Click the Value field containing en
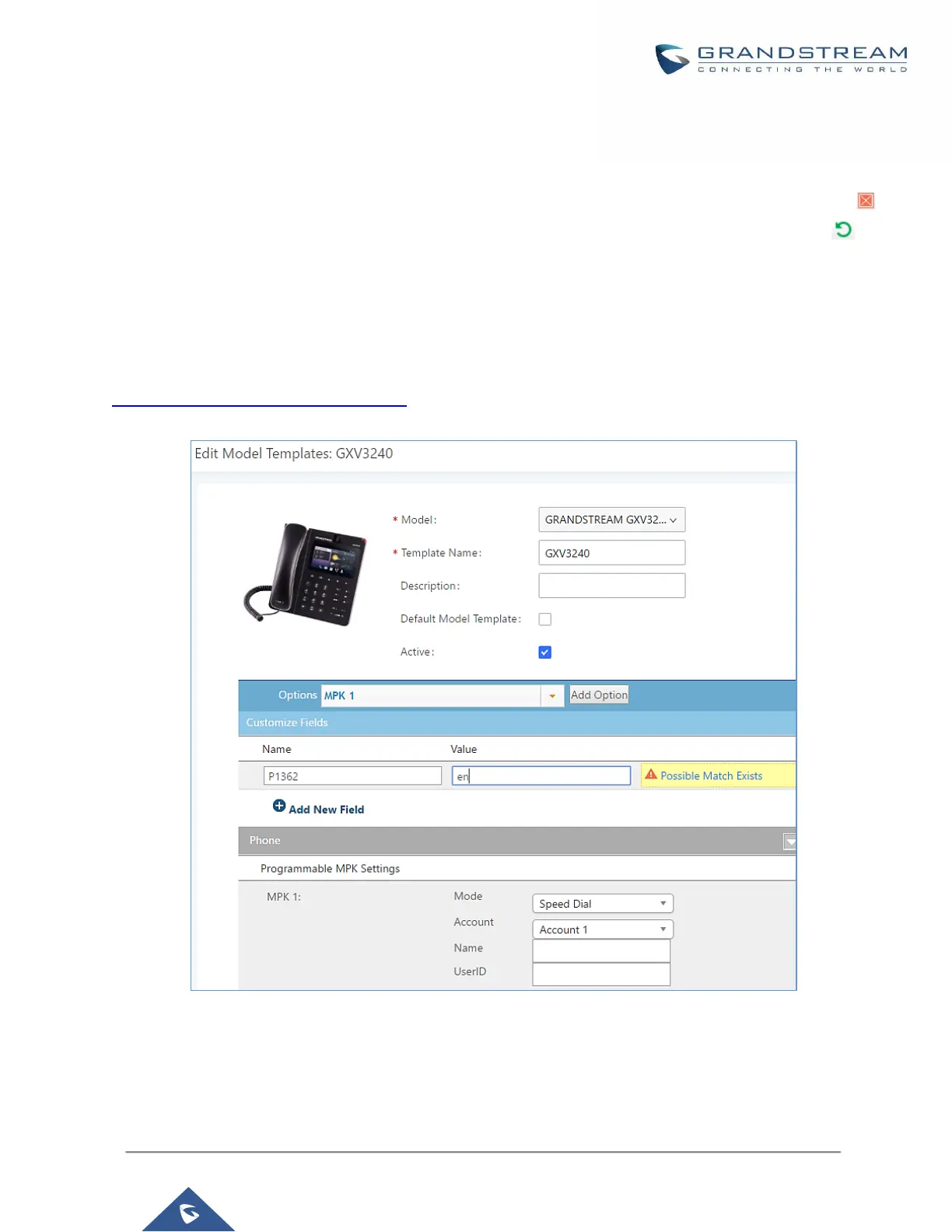This screenshot has width=952, height=1232. click(x=541, y=776)
